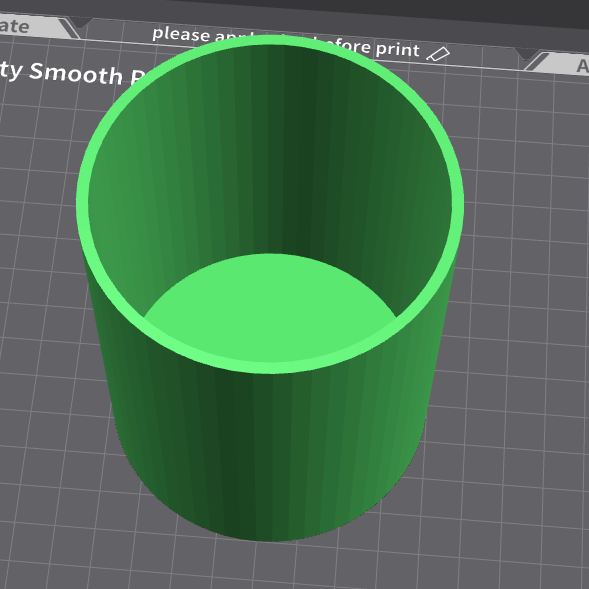Click the glue stick icon on the plate
The image size is (589, 589).
pyautogui.click(x=438, y=54)
